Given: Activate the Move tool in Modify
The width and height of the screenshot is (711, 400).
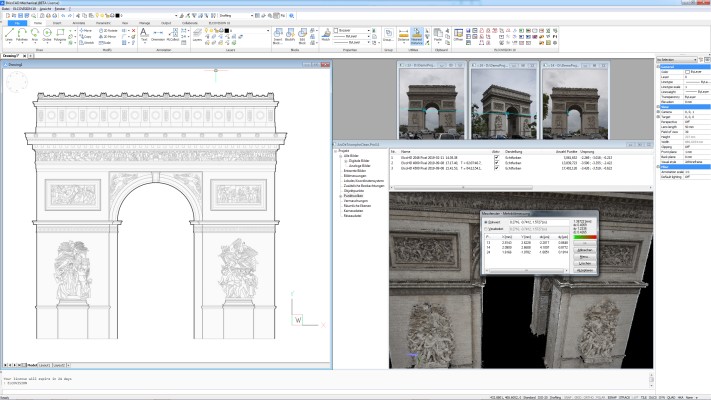Looking at the screenshot, I should 86,30.
